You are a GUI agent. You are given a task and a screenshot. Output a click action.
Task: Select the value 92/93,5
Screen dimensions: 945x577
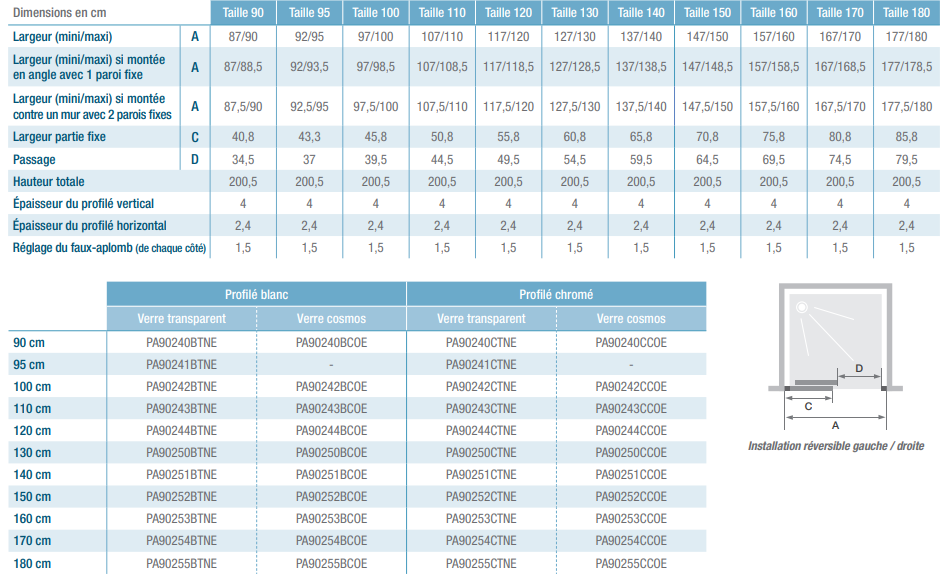tap(309, 67)
